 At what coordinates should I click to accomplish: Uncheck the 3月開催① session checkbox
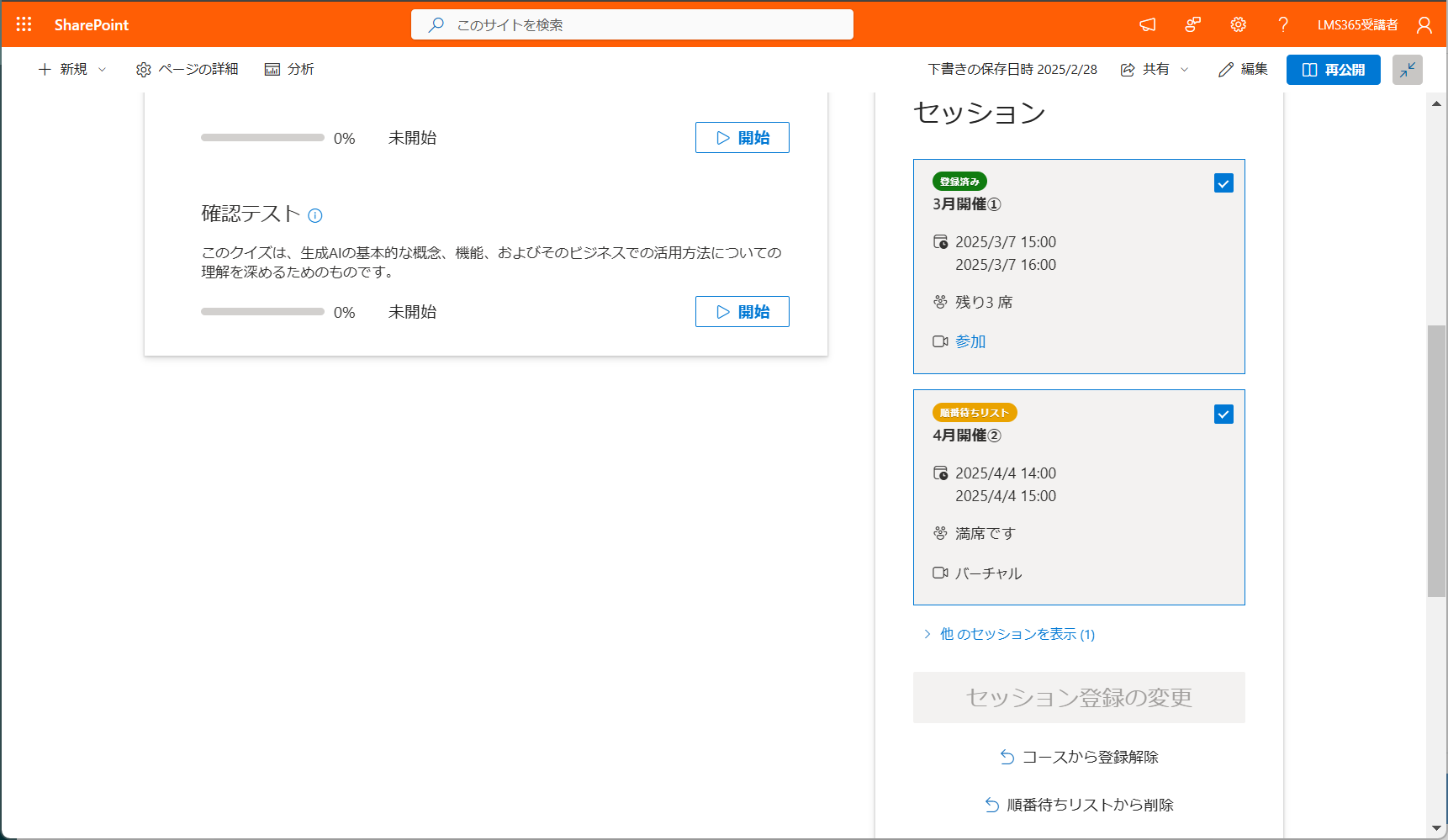coord(1223,183)
